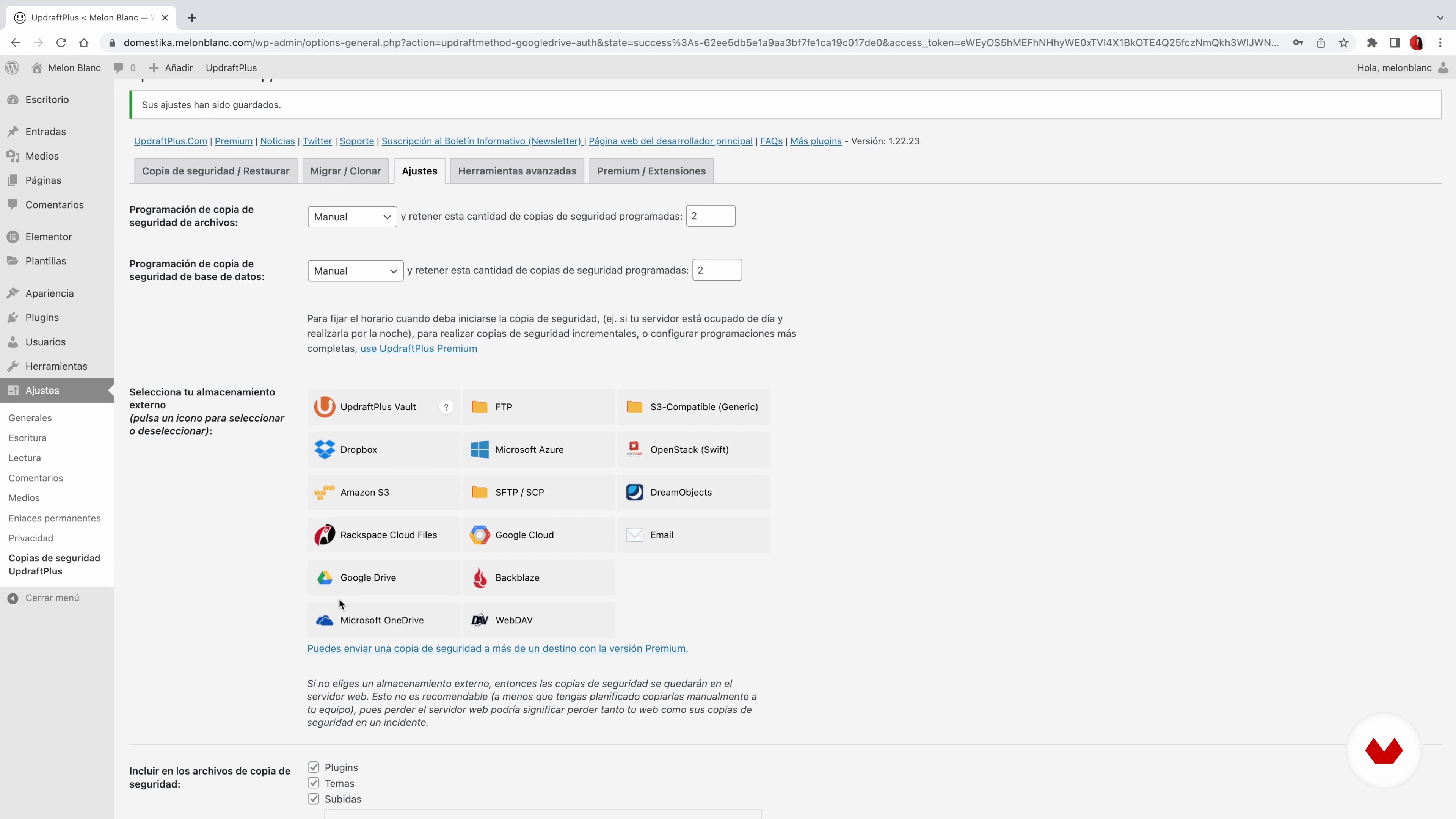Open the Twitter link

[x=317, y=141]
